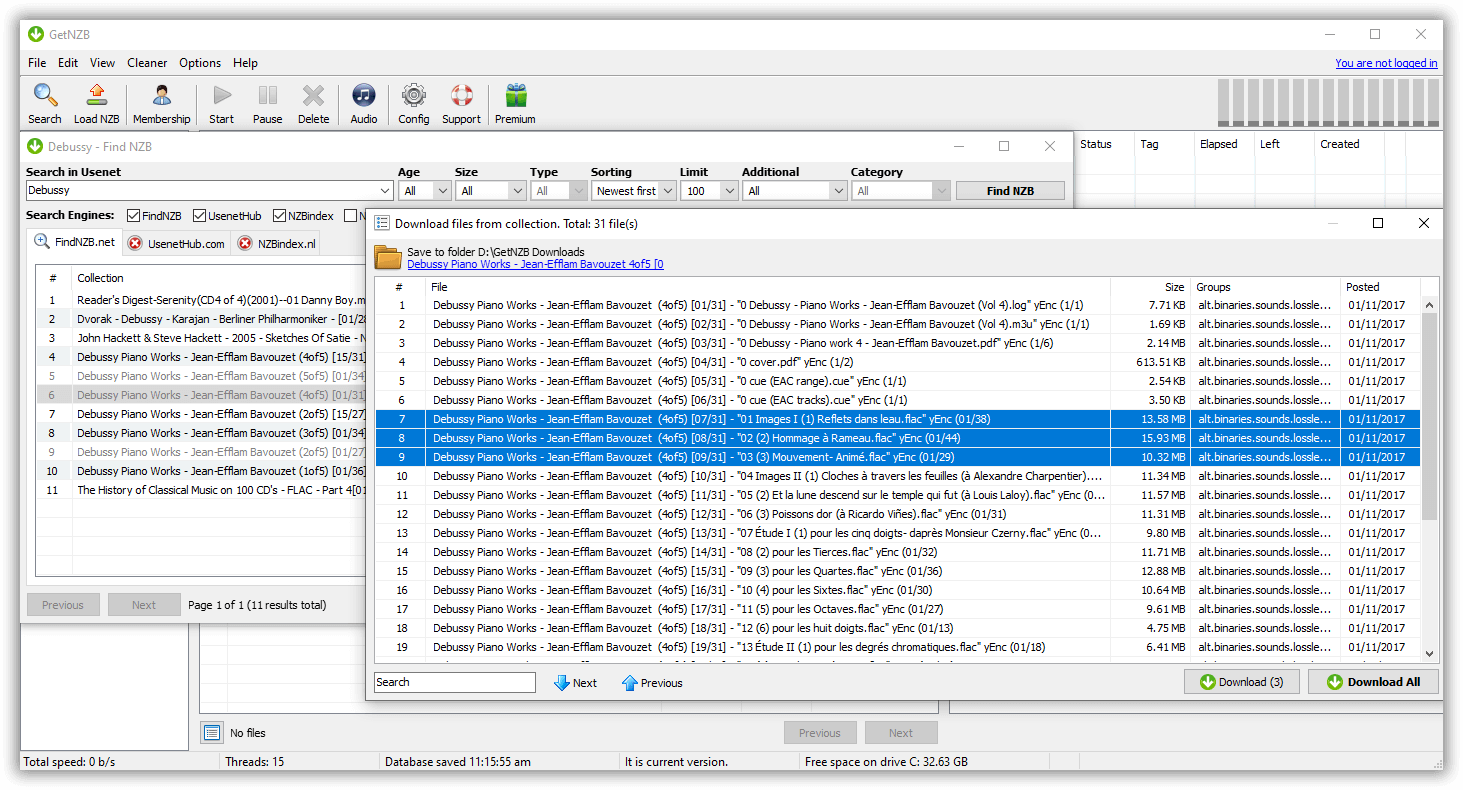This screenshot has height=790, width=1463.
Task: Open the Debussy Piano Works folder link
Action: pos(535,264)
